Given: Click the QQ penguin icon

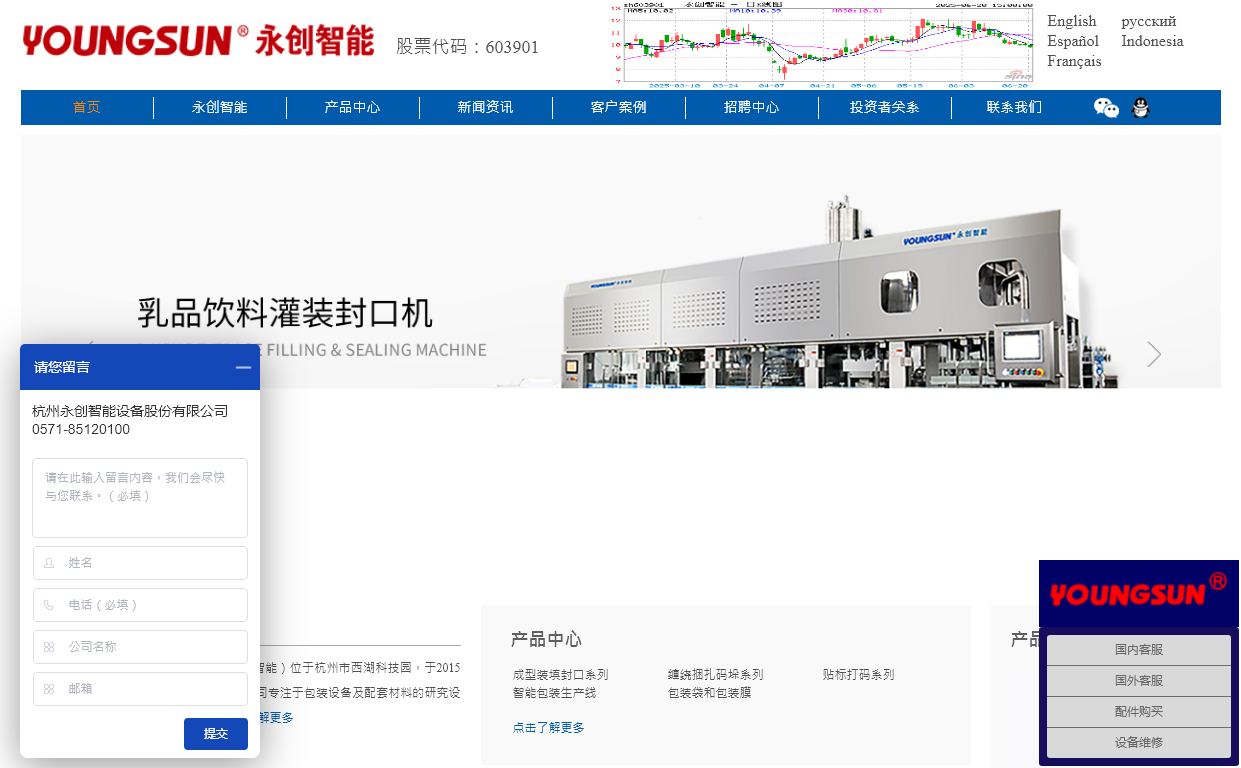Looking at the screenshot, I should [x=1140, y=108].
